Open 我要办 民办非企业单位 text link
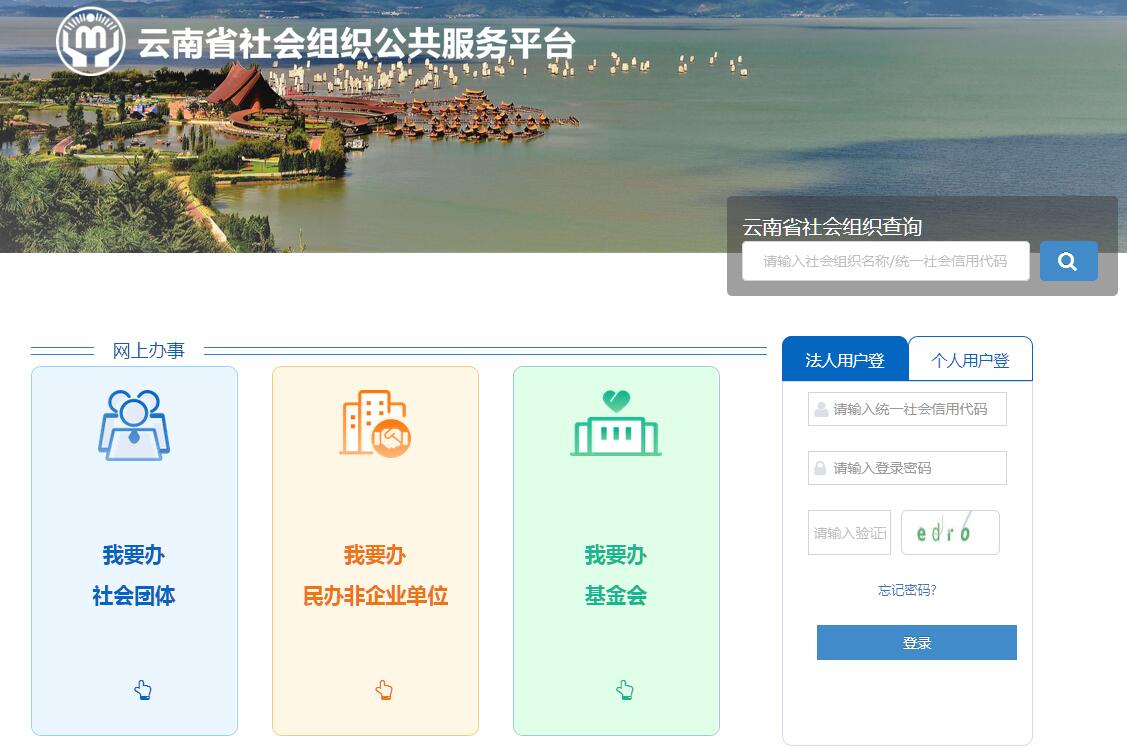 [375, 575]
